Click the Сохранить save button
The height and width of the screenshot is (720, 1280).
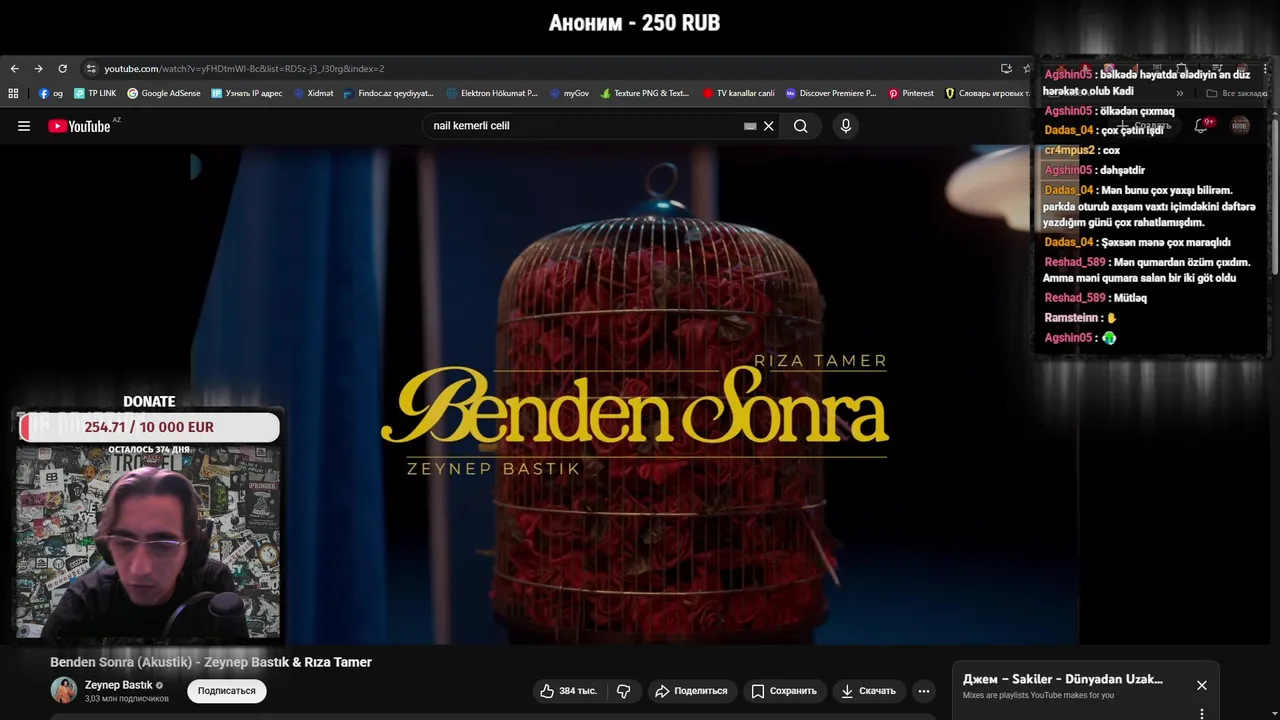tap(784, 691)
